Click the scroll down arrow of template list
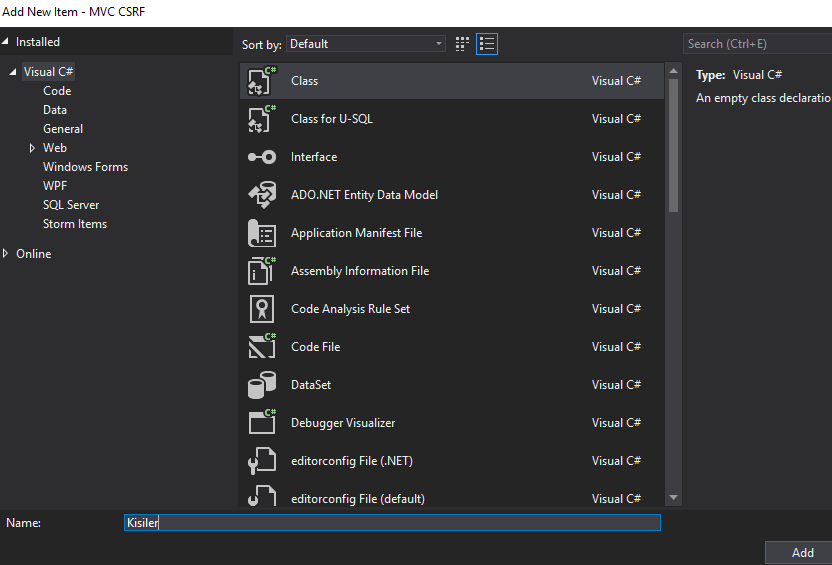The image size is (832, 565). pyautogui.click(x=673, y=498)
